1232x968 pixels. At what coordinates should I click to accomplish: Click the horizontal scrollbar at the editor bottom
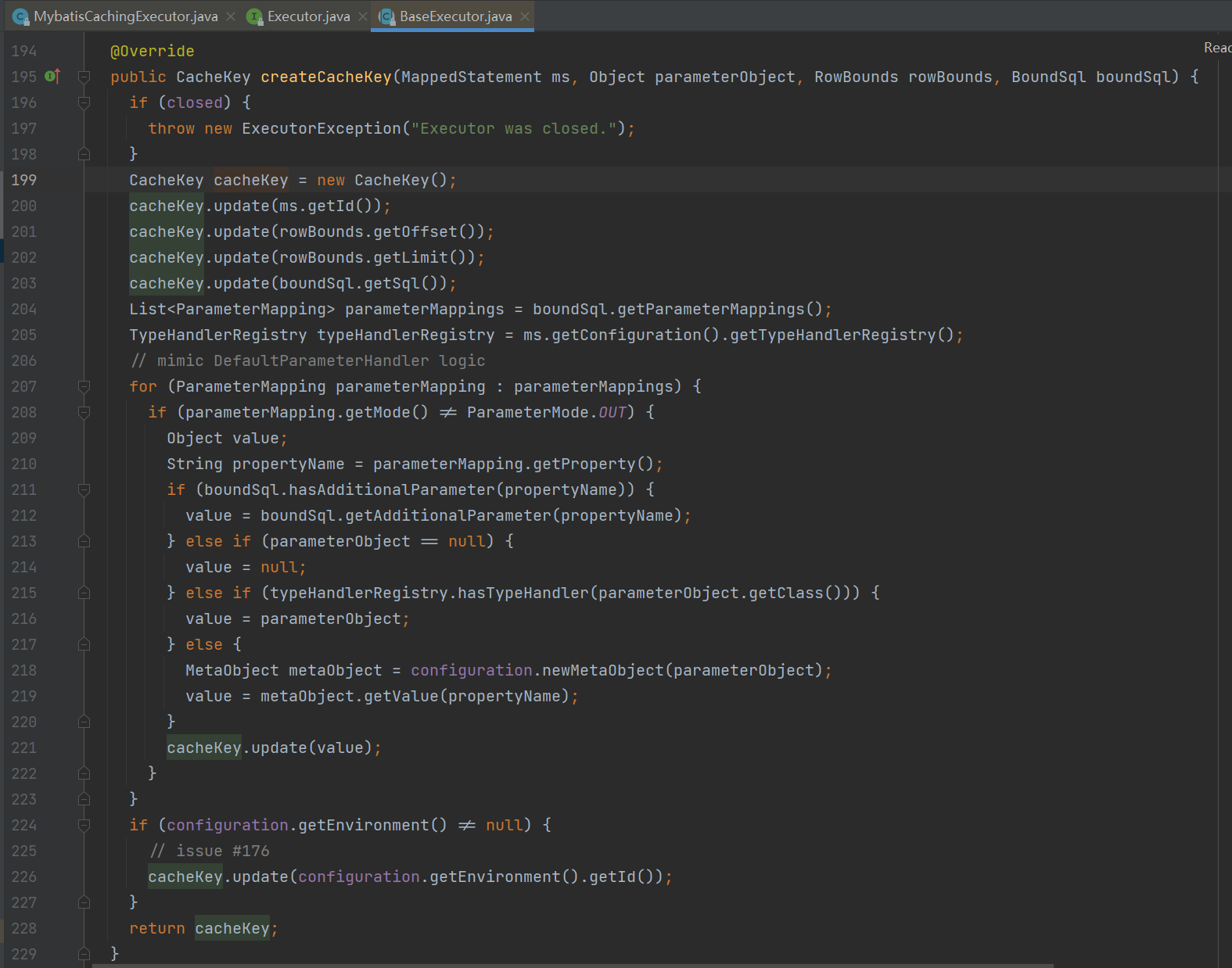[x=571, y=965]
